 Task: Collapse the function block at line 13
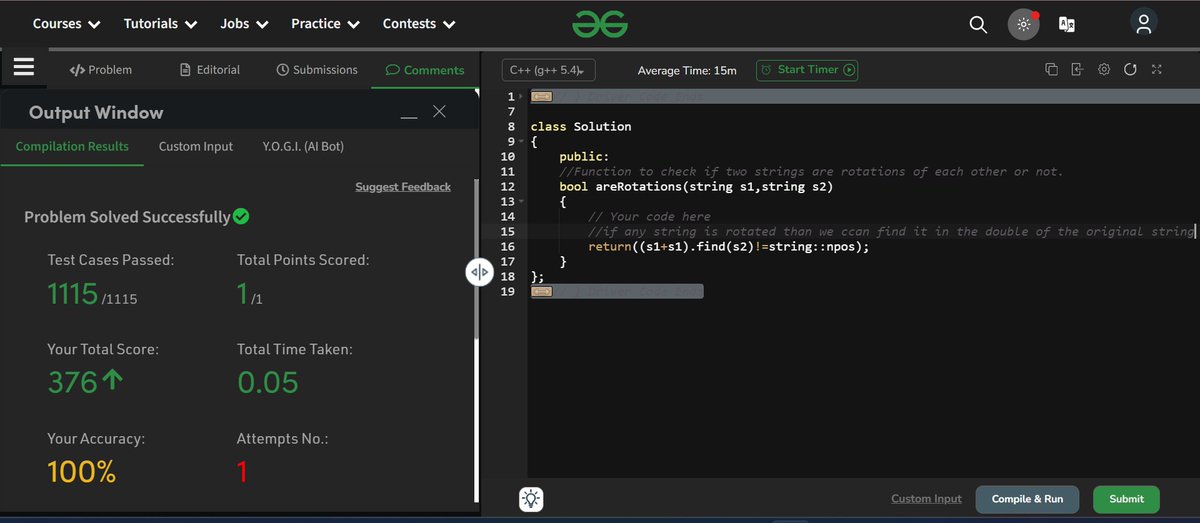pos(520,202)
